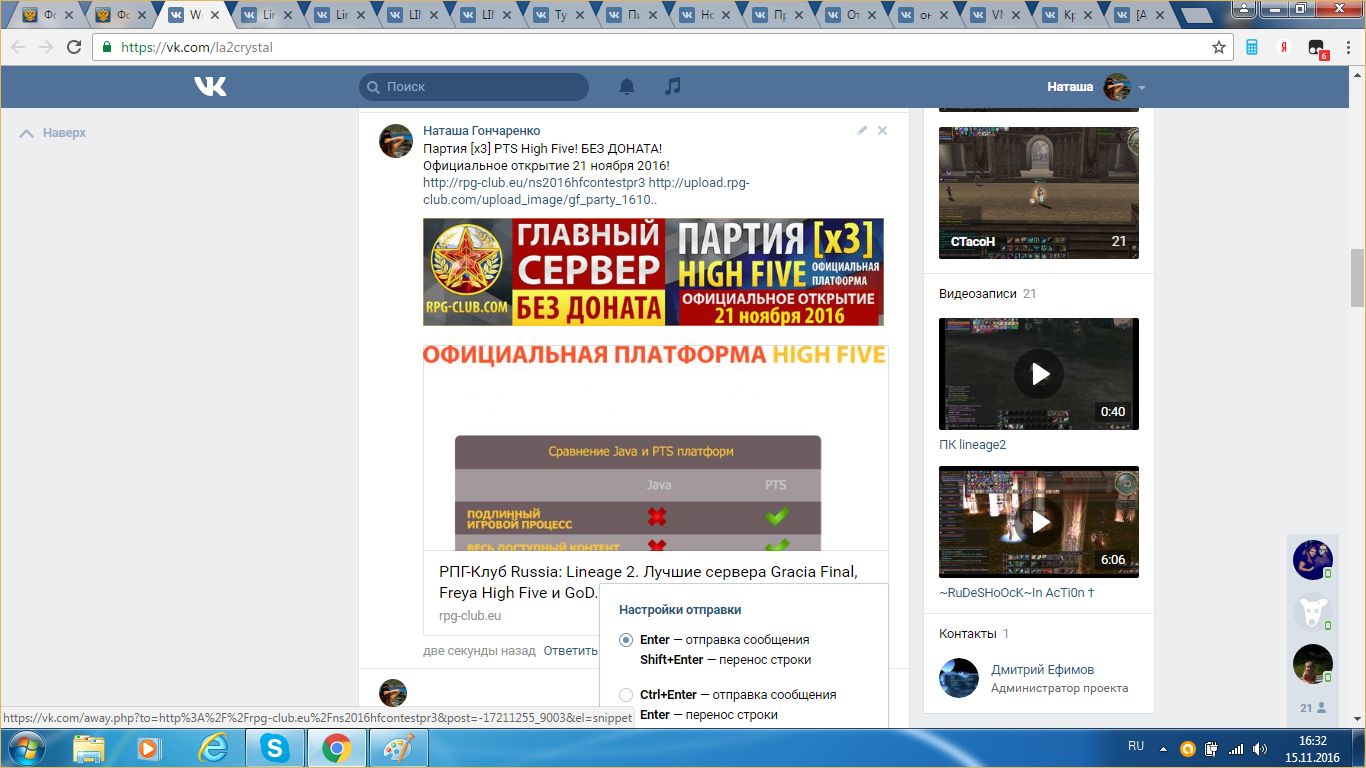Viewport: 1366px width, 768px height.
Task: Open third chat avatar in side bar
Action: [1312, 664]
